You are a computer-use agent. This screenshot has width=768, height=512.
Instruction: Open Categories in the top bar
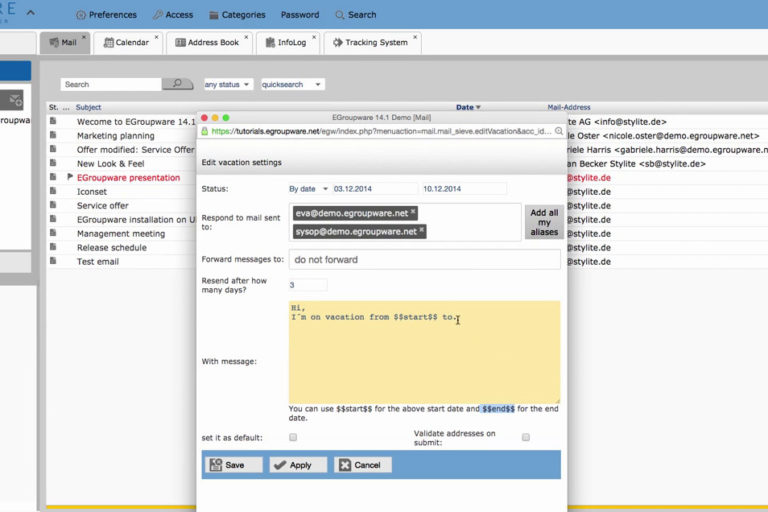pos(213,15)
